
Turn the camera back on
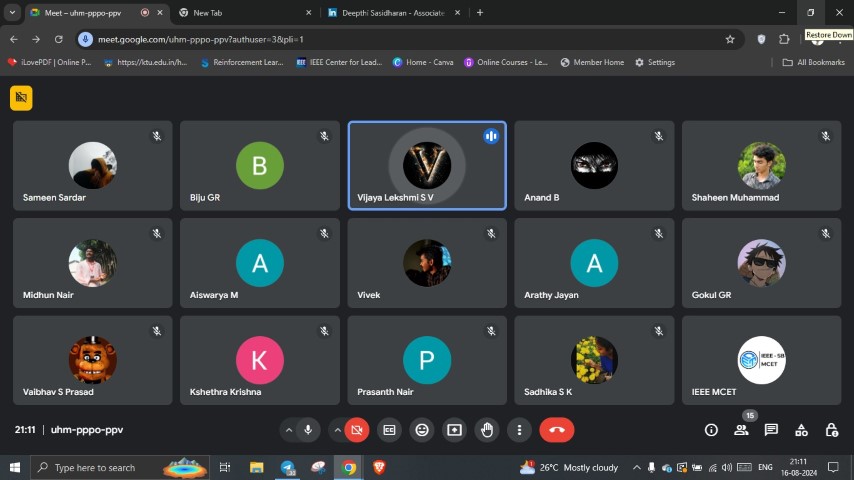click(356, 430)
